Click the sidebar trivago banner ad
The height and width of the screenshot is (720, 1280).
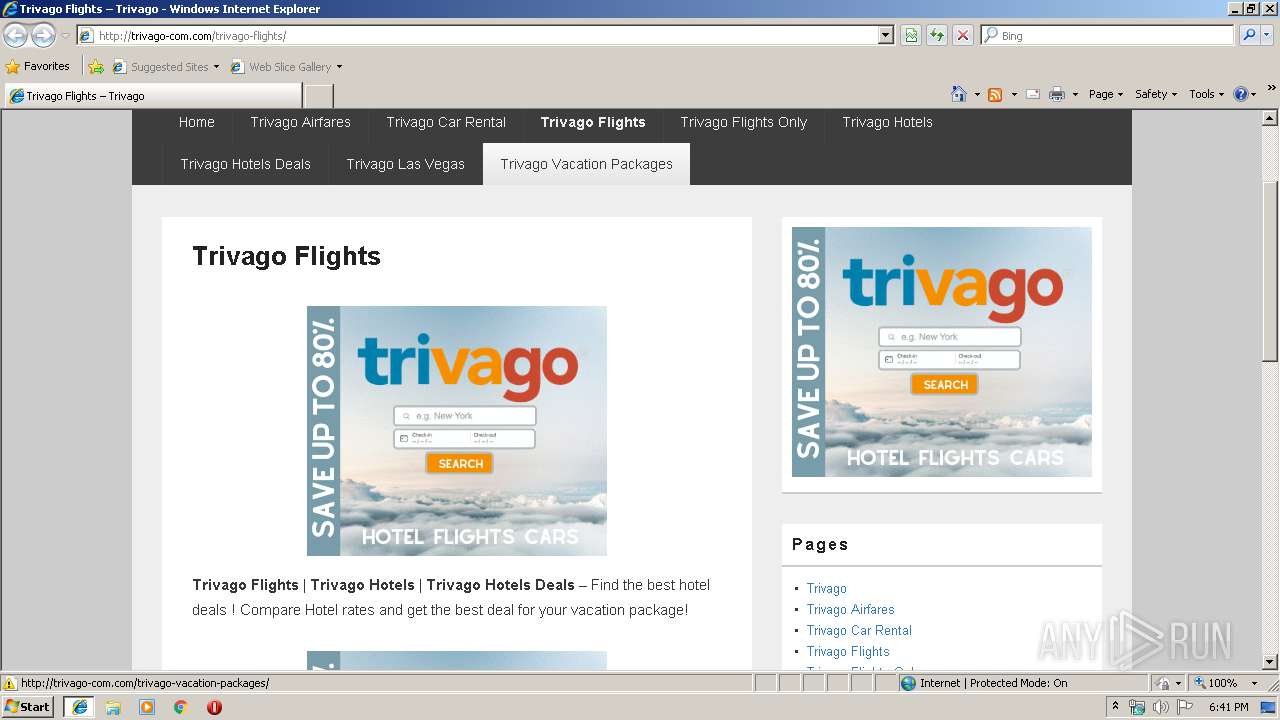click(942, 352)
